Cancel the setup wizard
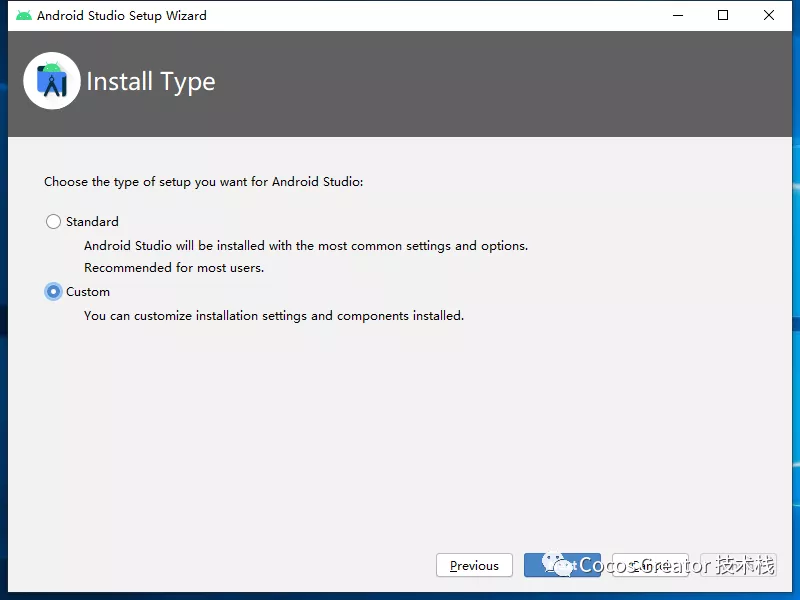This screenshot has width=800, height=600. click(x=650, y=566)
